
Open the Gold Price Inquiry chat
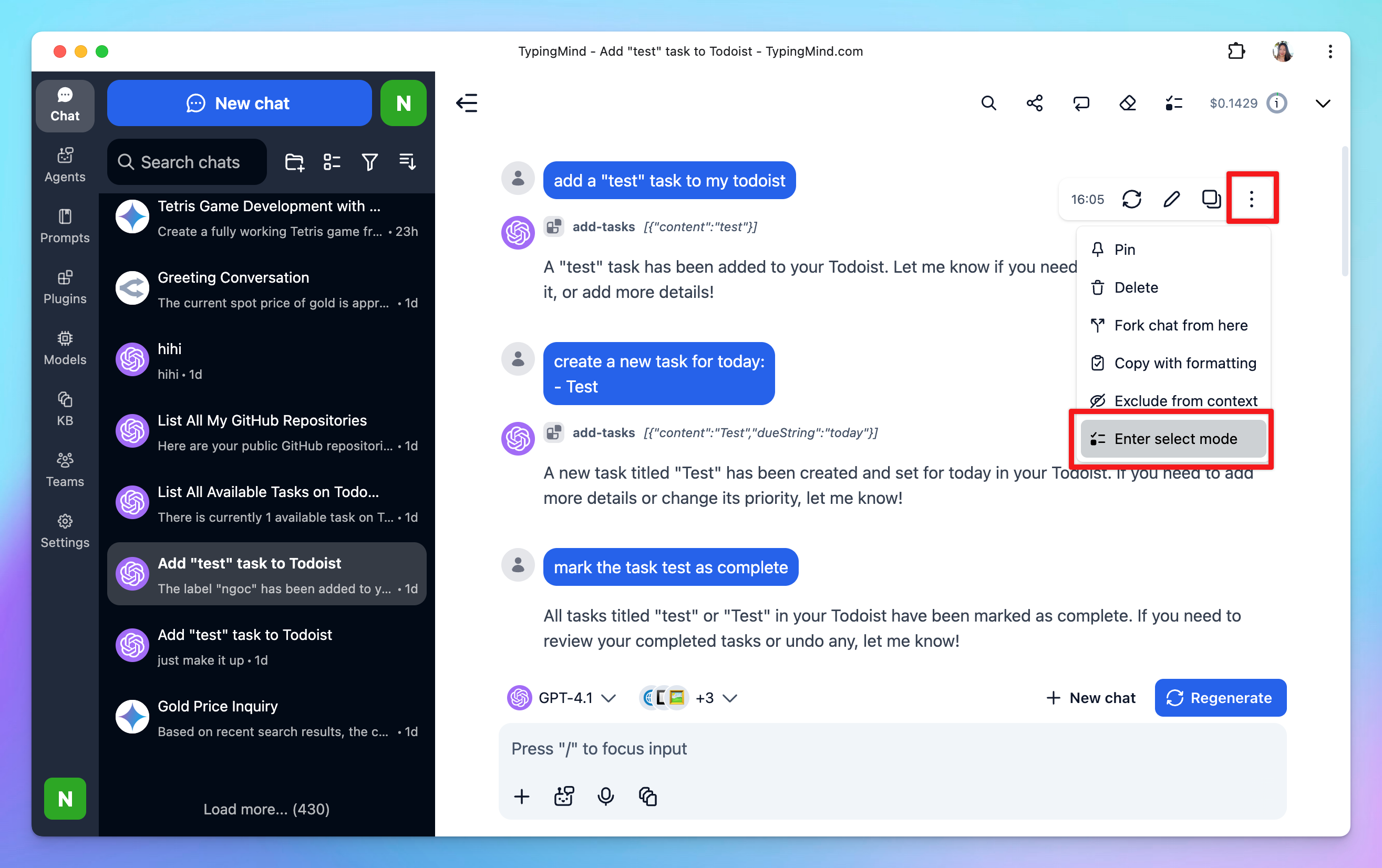point(267,718)
